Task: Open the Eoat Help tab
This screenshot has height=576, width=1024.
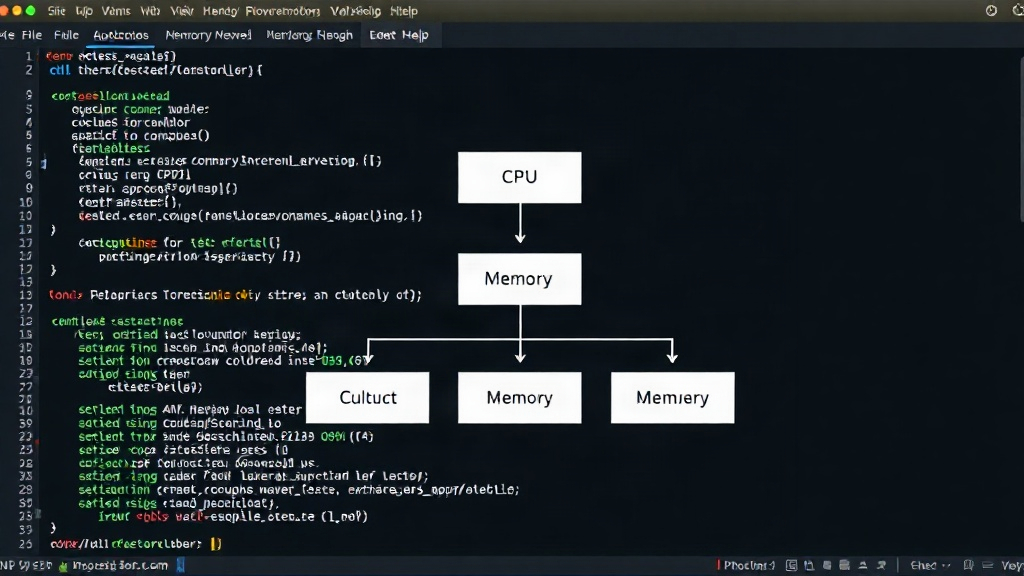Action: 399,35
